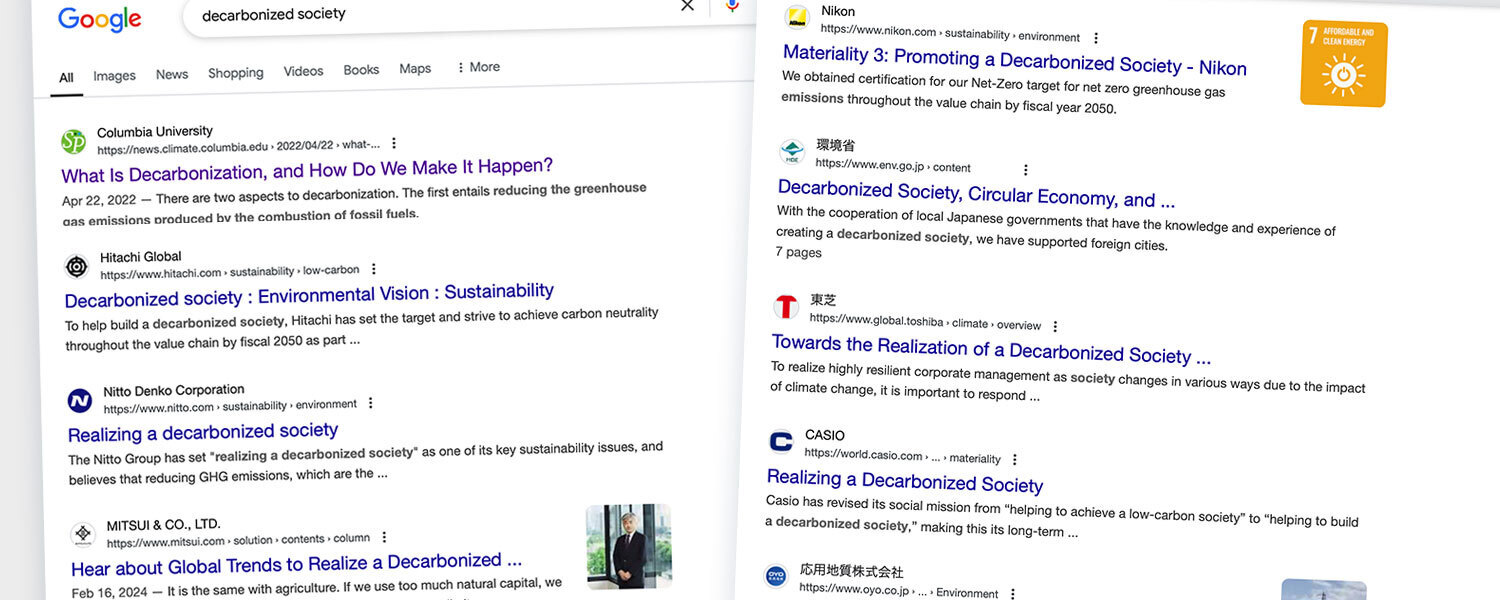Click the world.casio.com URL breadcrumb
The image size is (1500, 600).
click(902, 455)
